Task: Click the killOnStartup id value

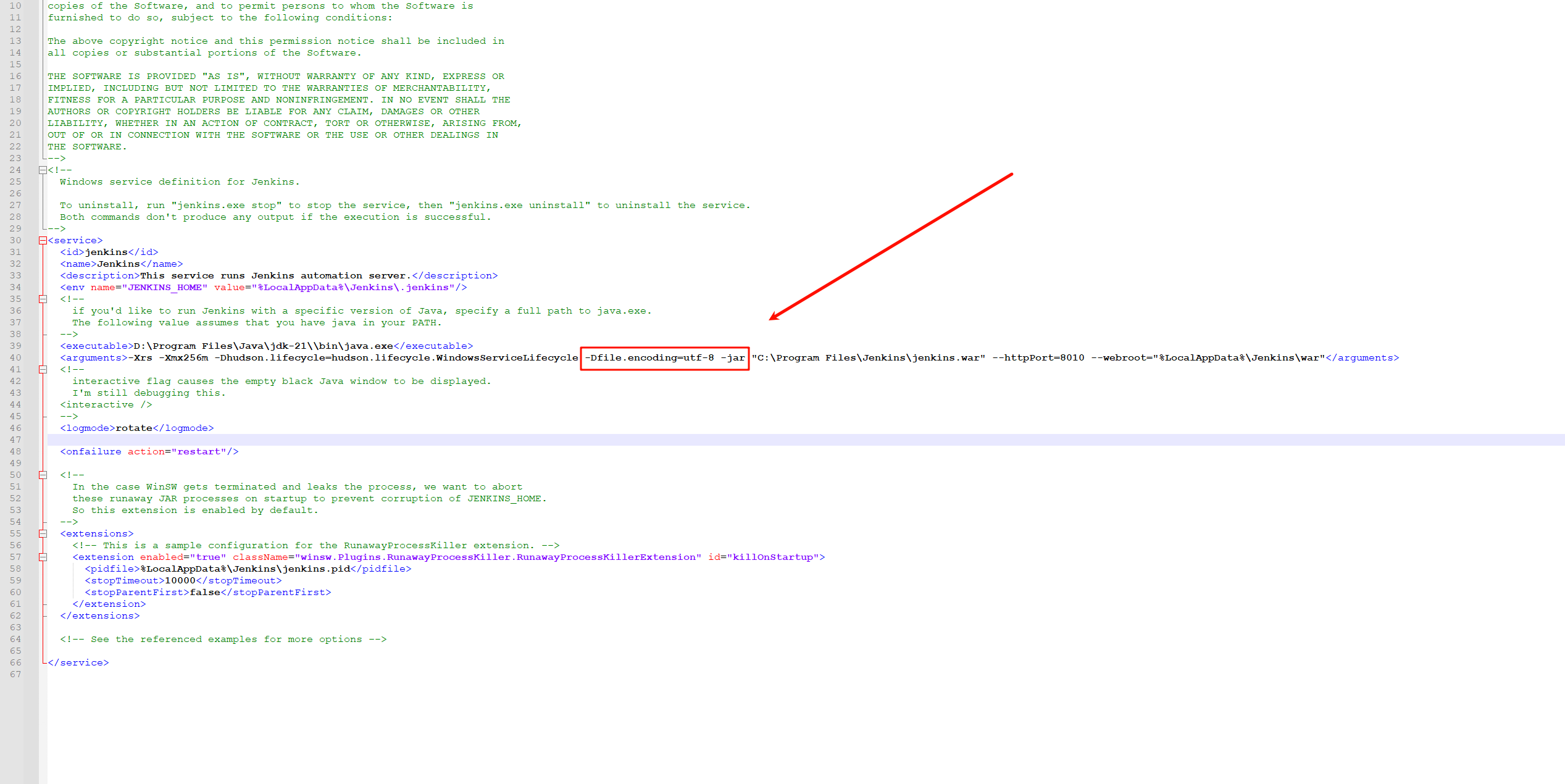Action: click(773, 557)
